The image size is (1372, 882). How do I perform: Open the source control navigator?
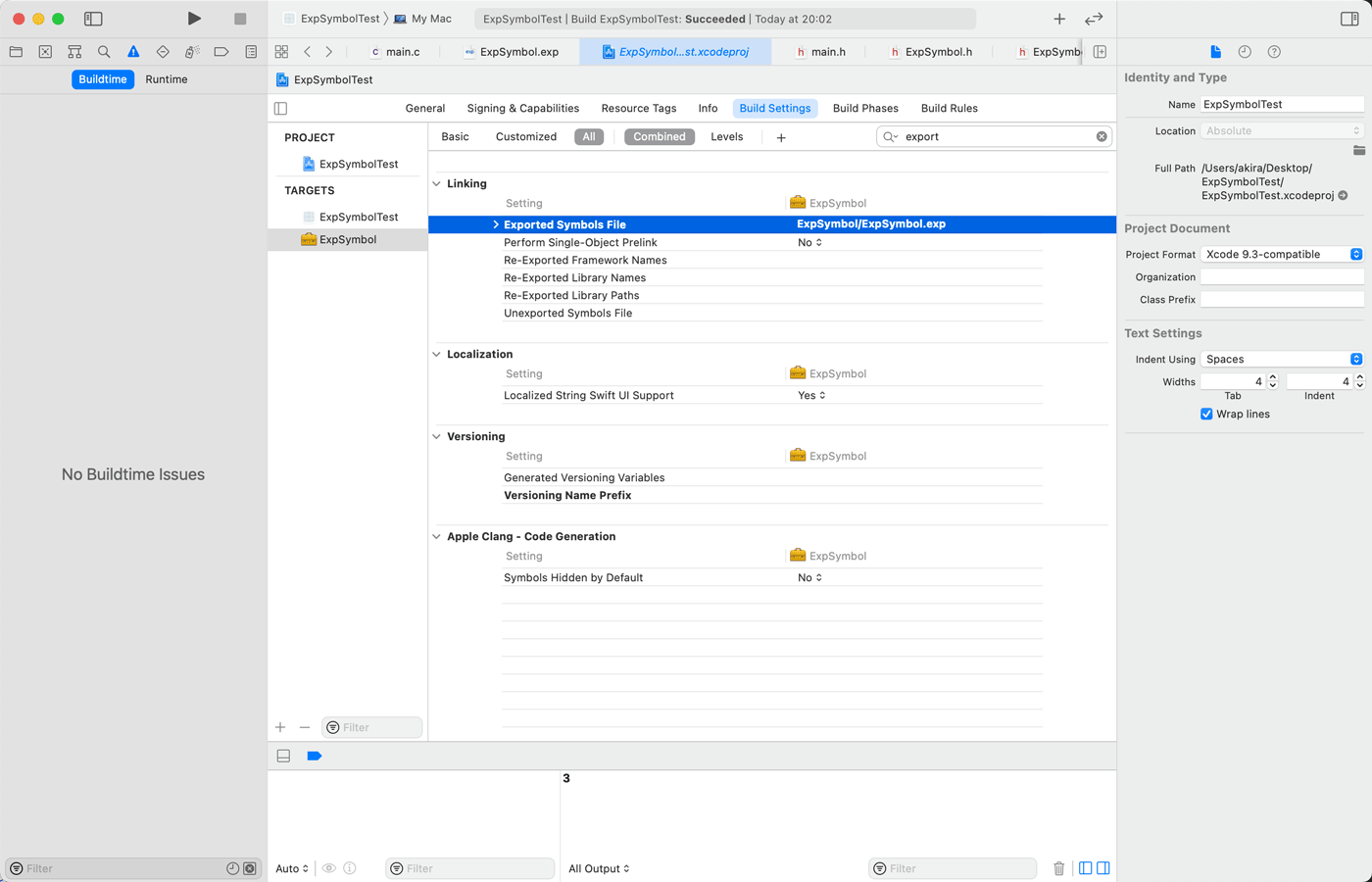pyautogui.click(x=45, y=52)
